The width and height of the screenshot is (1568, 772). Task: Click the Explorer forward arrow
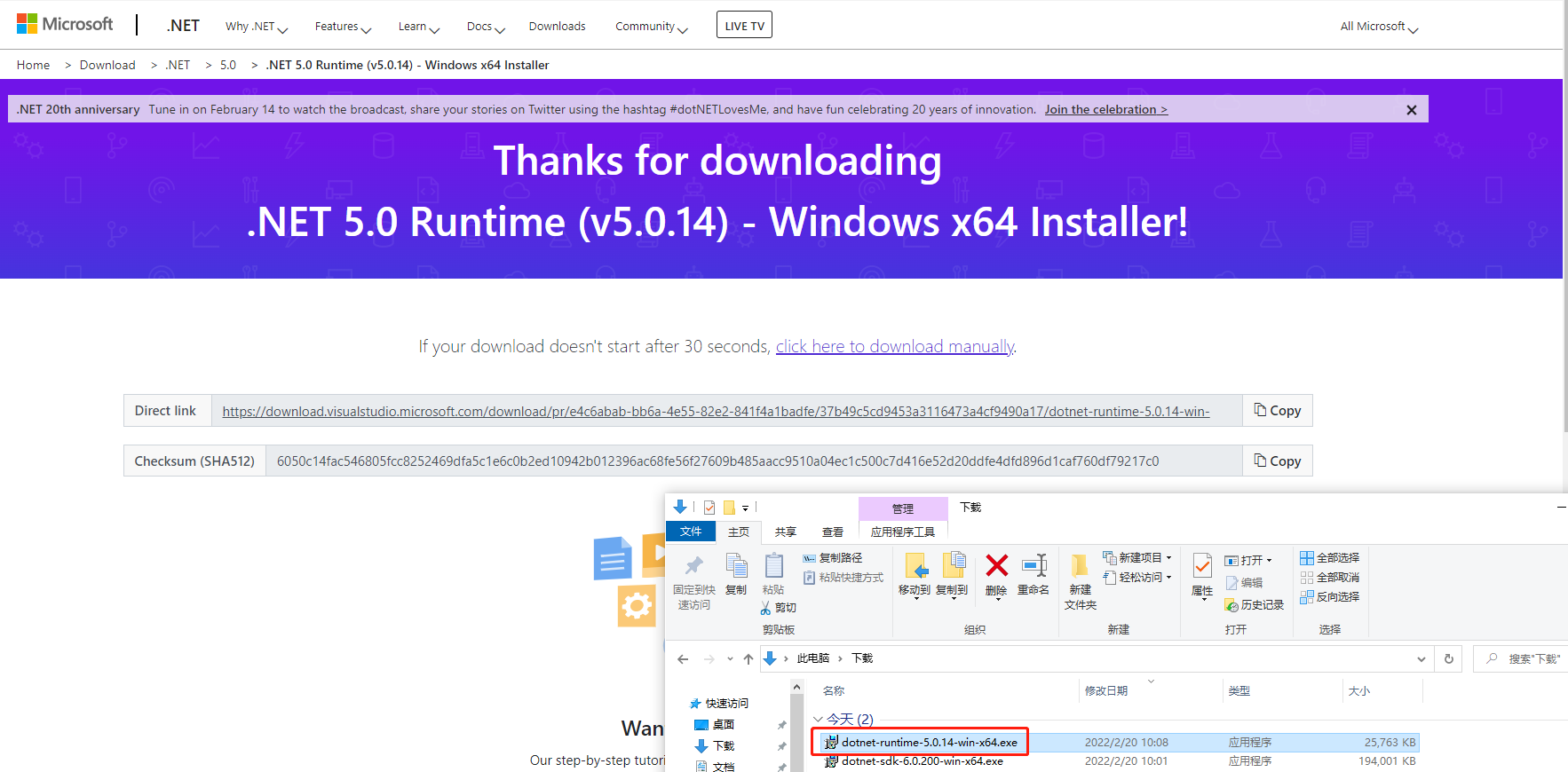709,658
